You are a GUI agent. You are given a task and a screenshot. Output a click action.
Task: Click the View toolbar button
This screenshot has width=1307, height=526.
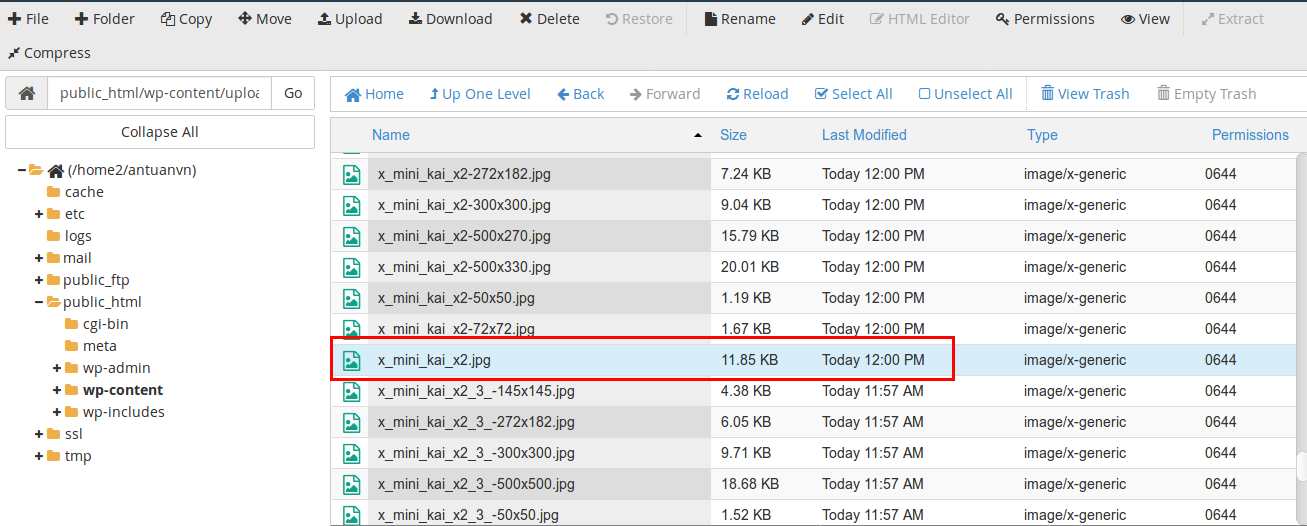(x=1145, y=19)
